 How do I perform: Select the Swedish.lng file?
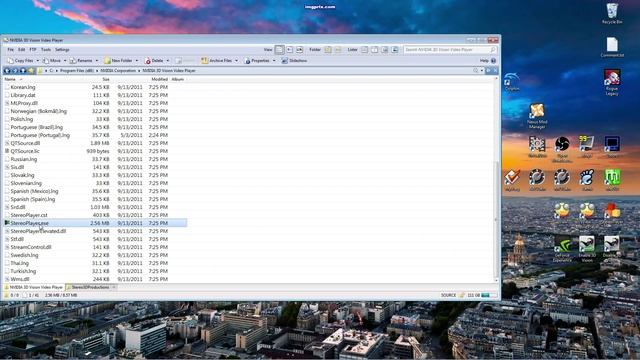[x=24, y=255]
